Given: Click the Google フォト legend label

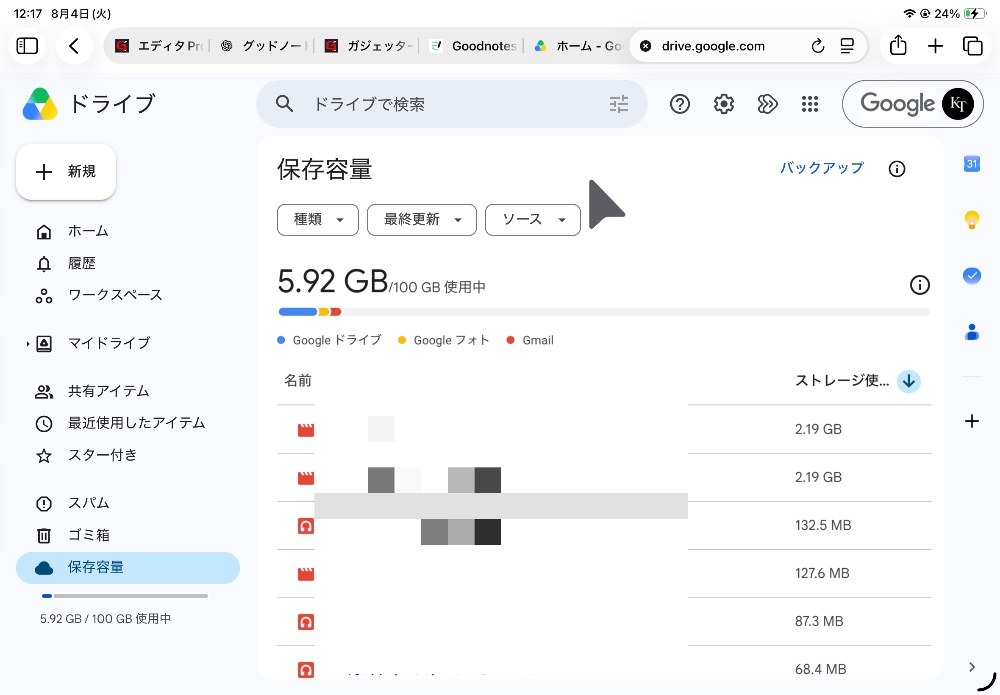Looking at the screenshot, I should [x=452, y=340].
